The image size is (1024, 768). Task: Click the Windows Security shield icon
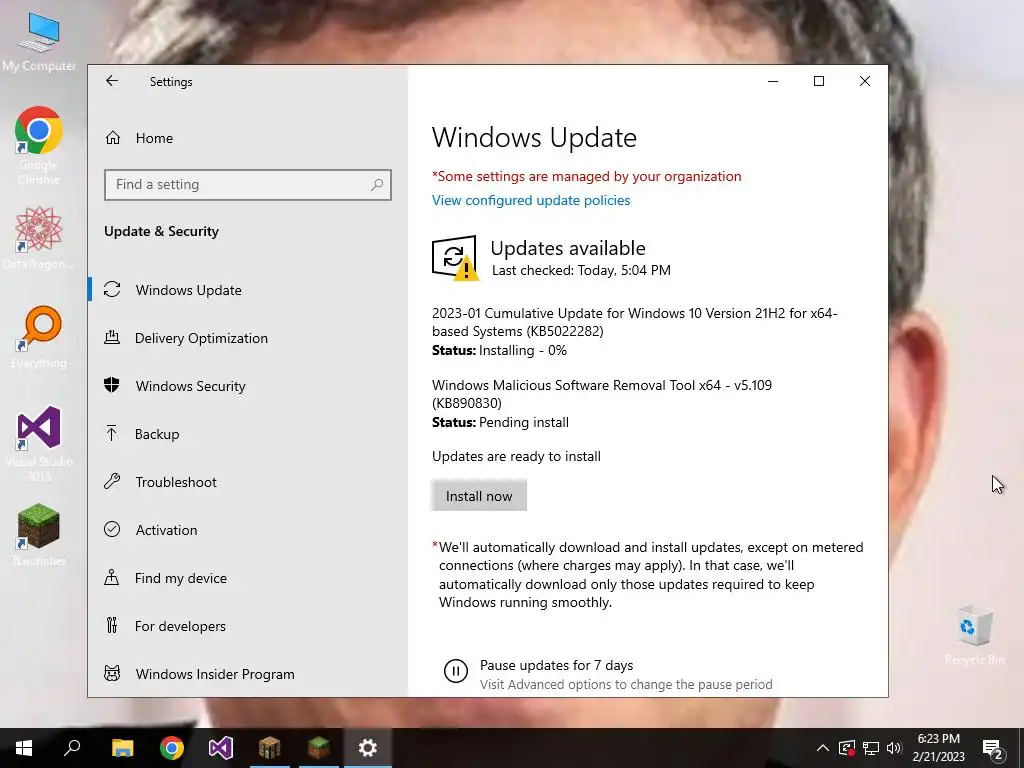tap(112, 385)
